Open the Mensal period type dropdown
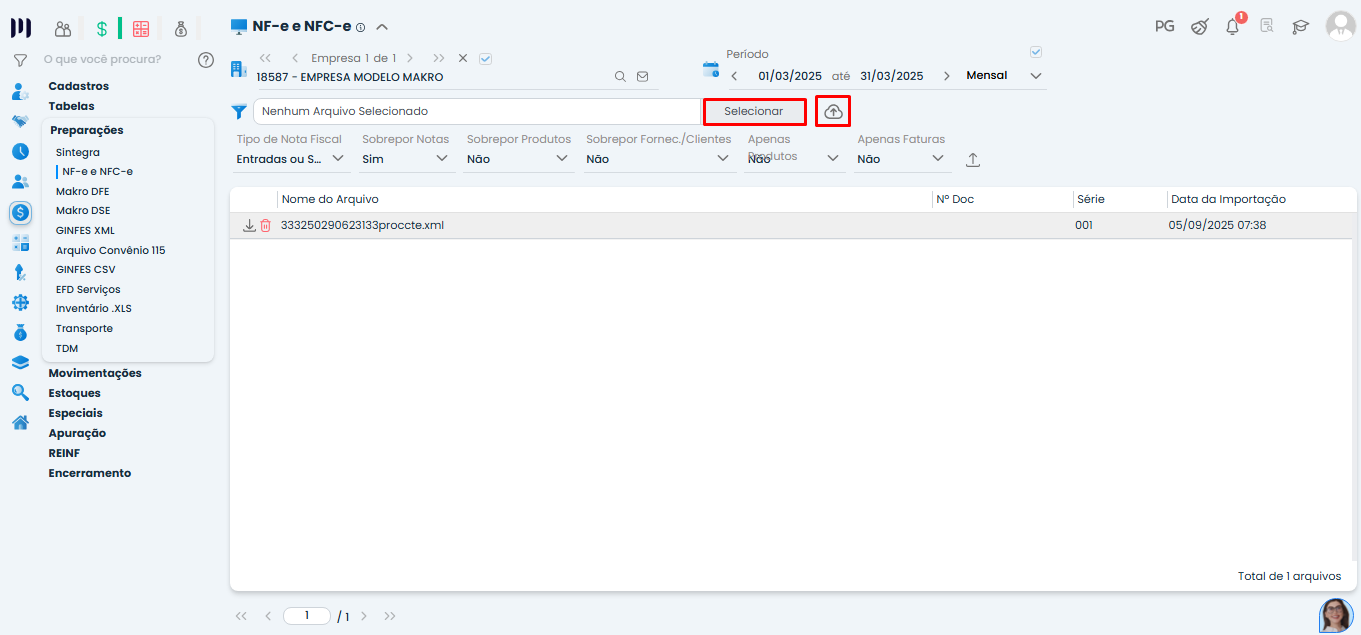This screenshot has width=1361, height=635. (x=1003, y=76)
